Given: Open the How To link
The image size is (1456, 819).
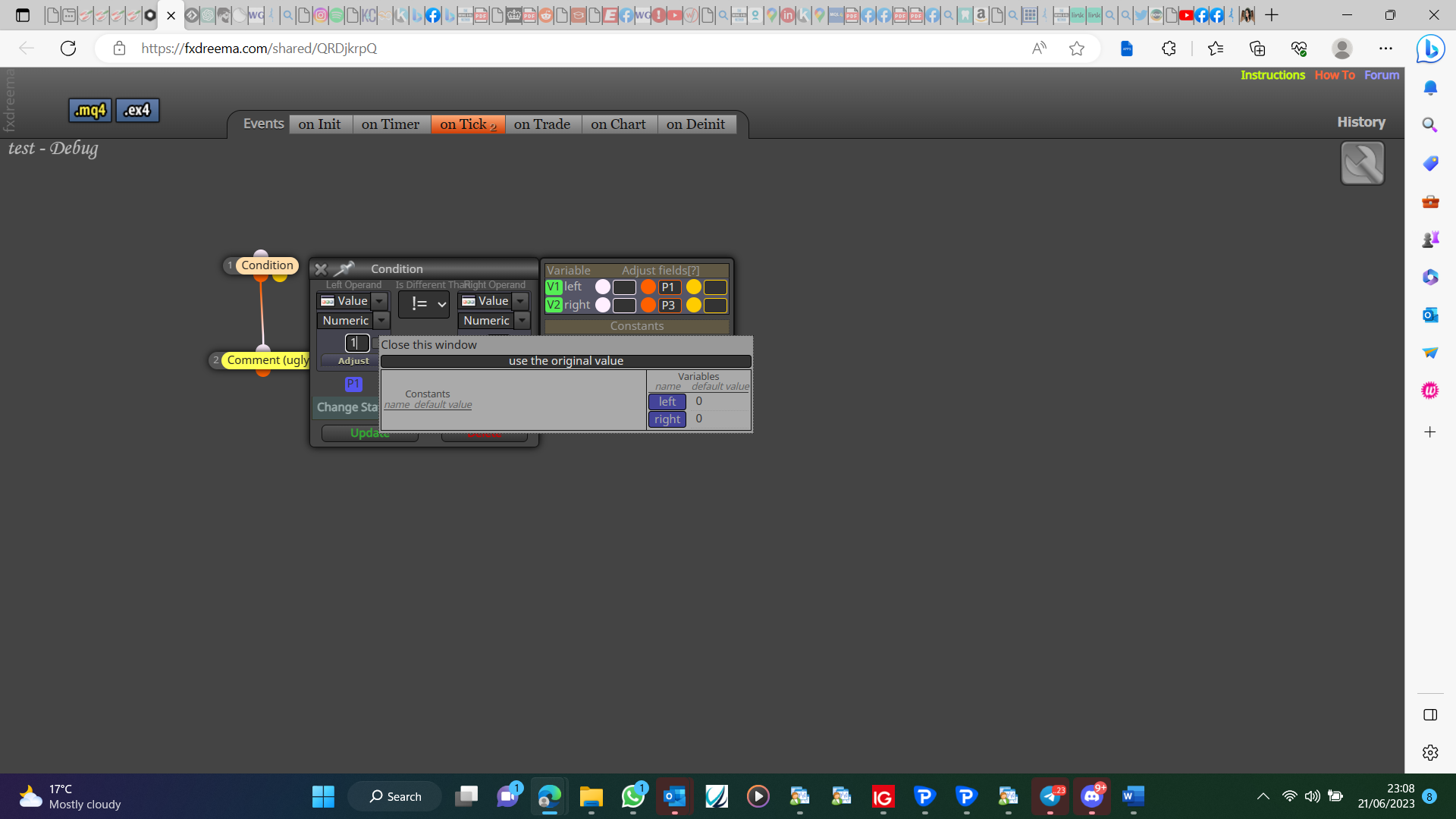Looking at the screenshot, I should click(x=1335, y=75).
